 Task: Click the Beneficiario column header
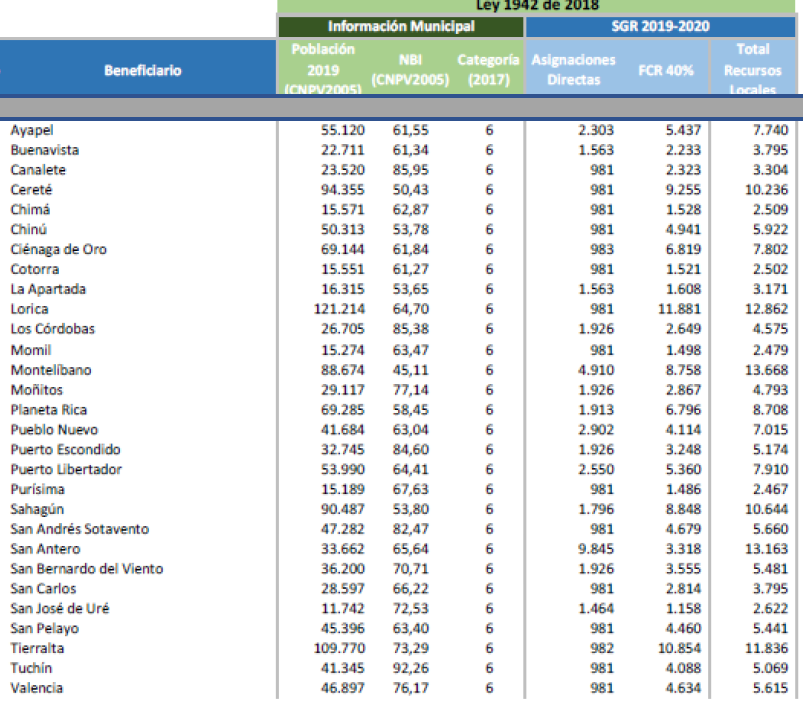pyautogui.click(x=142, y=71)
